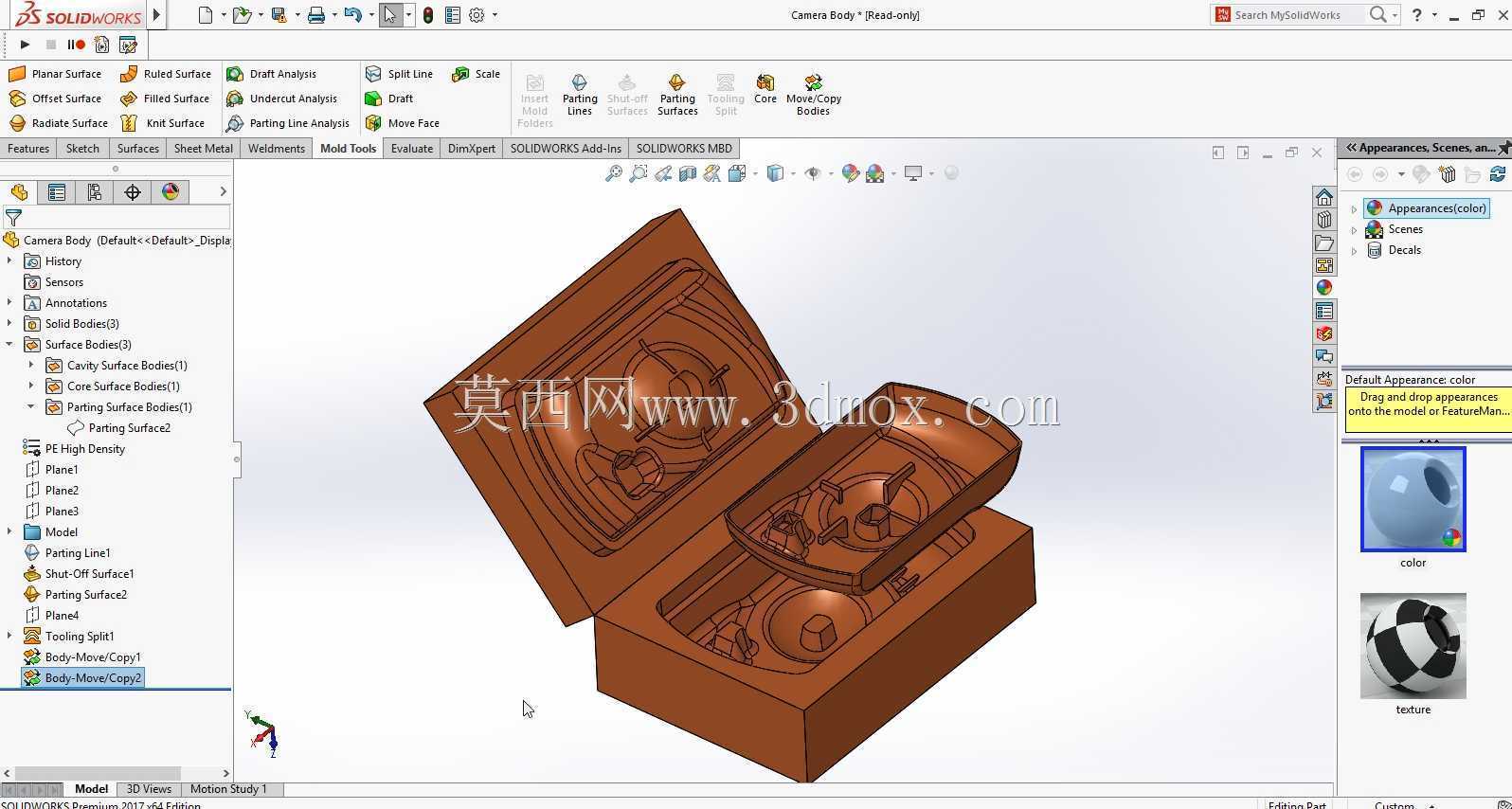The width and height of the screenshot is (1512, 809).
Task: Expand Cavity Surface Bodies(1)
Action: tap(31, 366)
